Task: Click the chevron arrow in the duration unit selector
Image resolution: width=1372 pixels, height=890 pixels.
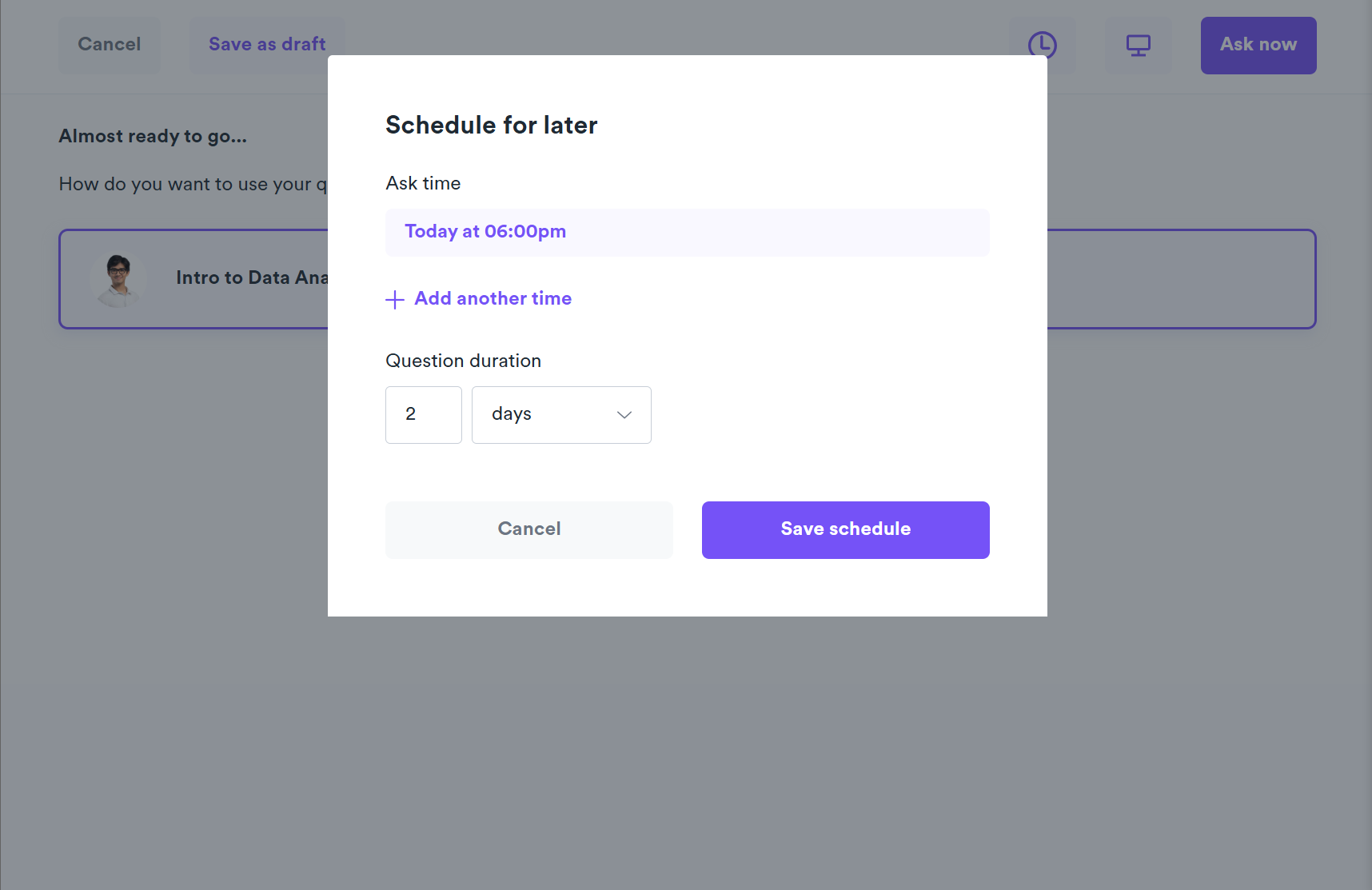Action: coord(624,414)
